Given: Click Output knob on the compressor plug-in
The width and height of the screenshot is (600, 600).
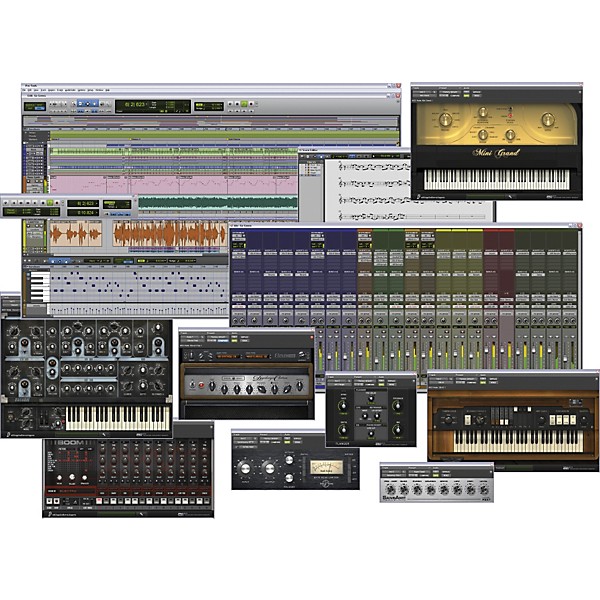Looking at the screenshot, I should pyautogui.click(x=270, y=468).
